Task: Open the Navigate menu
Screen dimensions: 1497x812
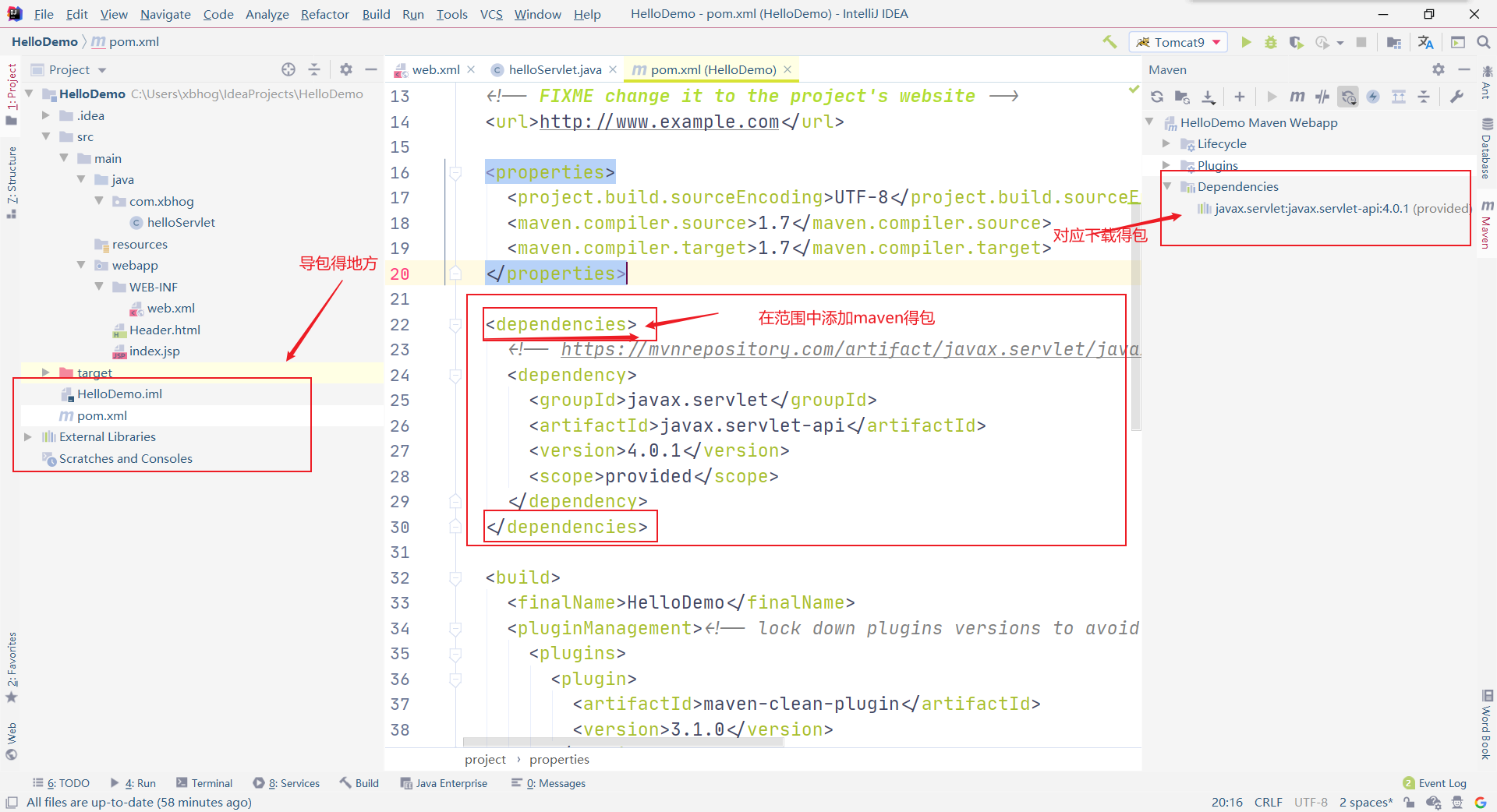Action: pyautogui.click(x=165, y=14)
